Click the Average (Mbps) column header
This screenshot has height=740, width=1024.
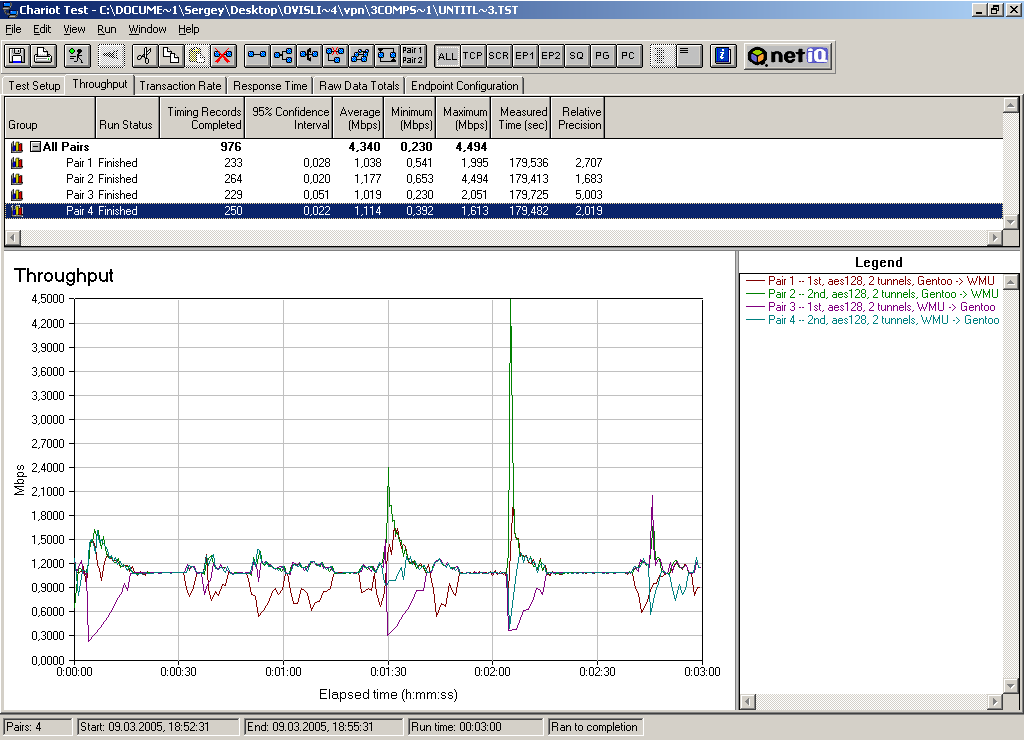[x=359, y=118]
